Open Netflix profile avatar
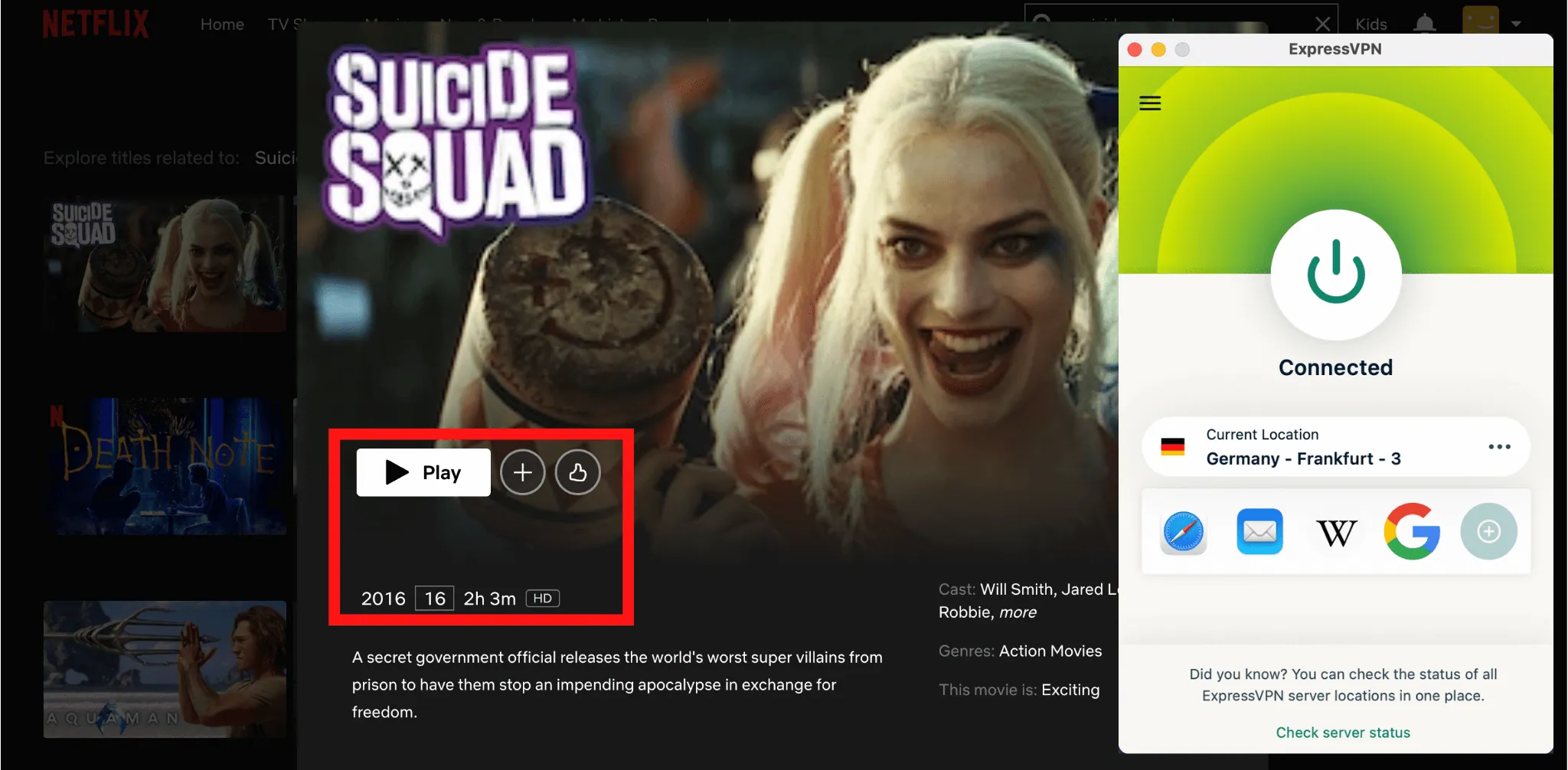 (1481, 21)
